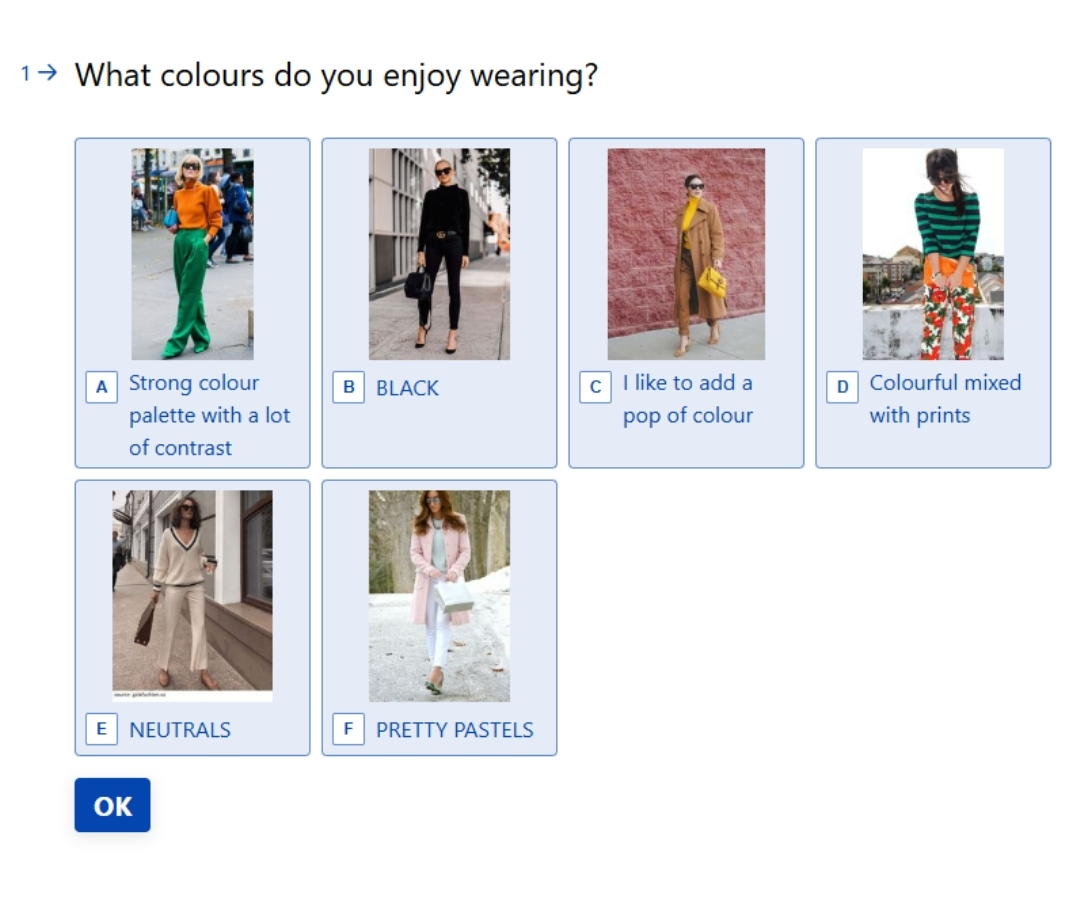This screenshot has width=1080, height=900.
Task: Click the 'Colourful mixed with prints' label
Action: coord(945,399)
